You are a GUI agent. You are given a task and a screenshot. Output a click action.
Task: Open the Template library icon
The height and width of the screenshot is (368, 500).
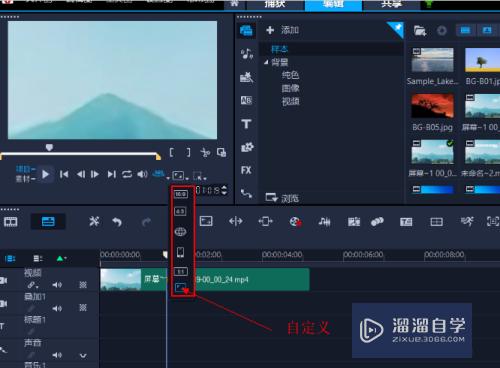click(246, 77)
